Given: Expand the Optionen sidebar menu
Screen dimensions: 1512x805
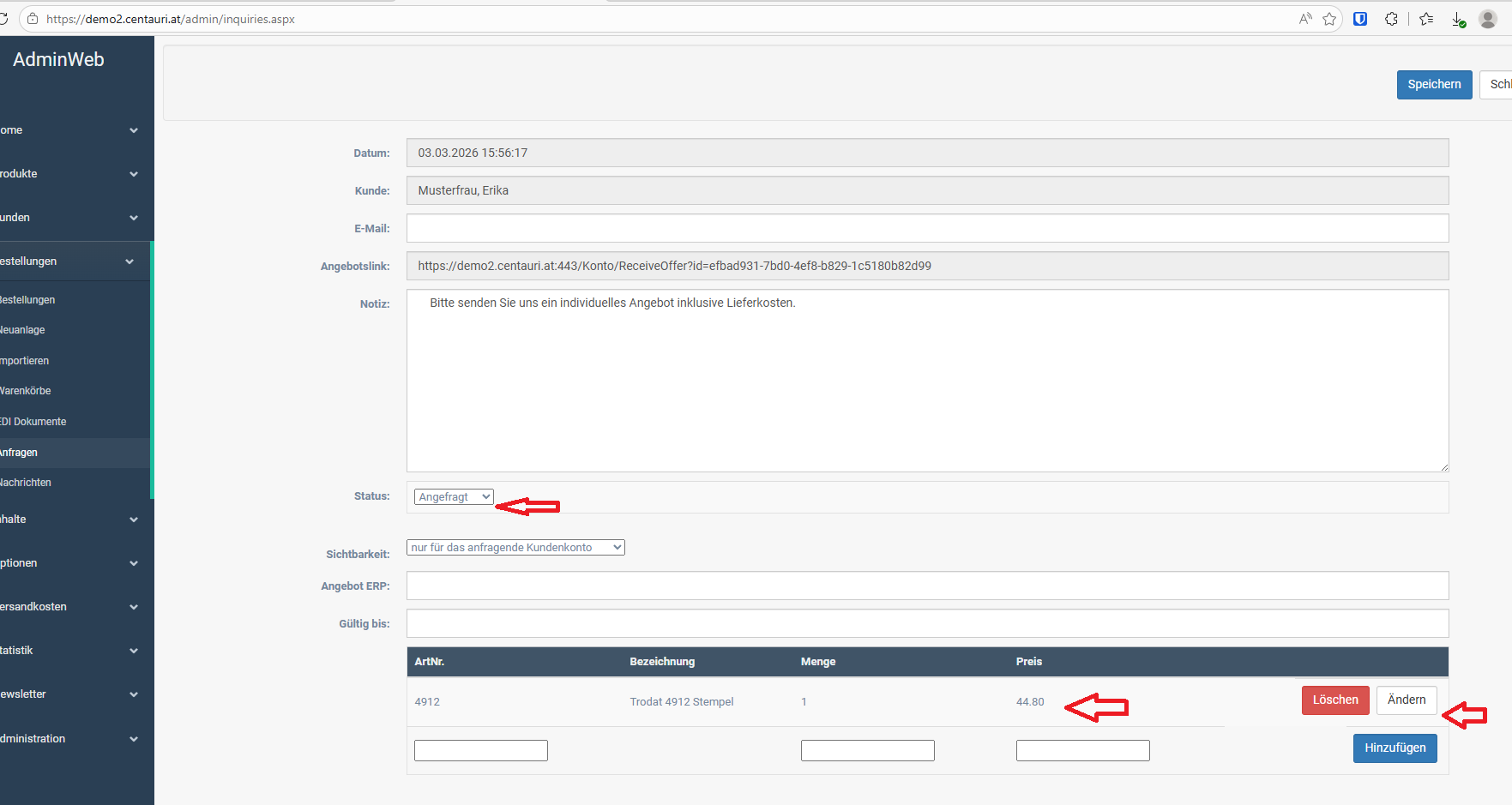Looking at the screenshot, I should [75, 563].
